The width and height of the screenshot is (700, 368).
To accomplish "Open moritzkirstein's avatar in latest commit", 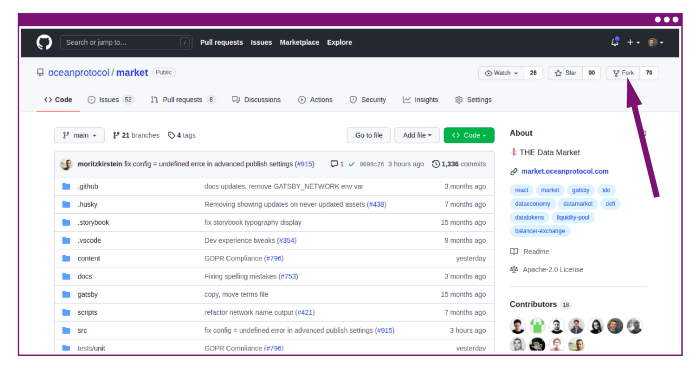I will tap(67, 164).
